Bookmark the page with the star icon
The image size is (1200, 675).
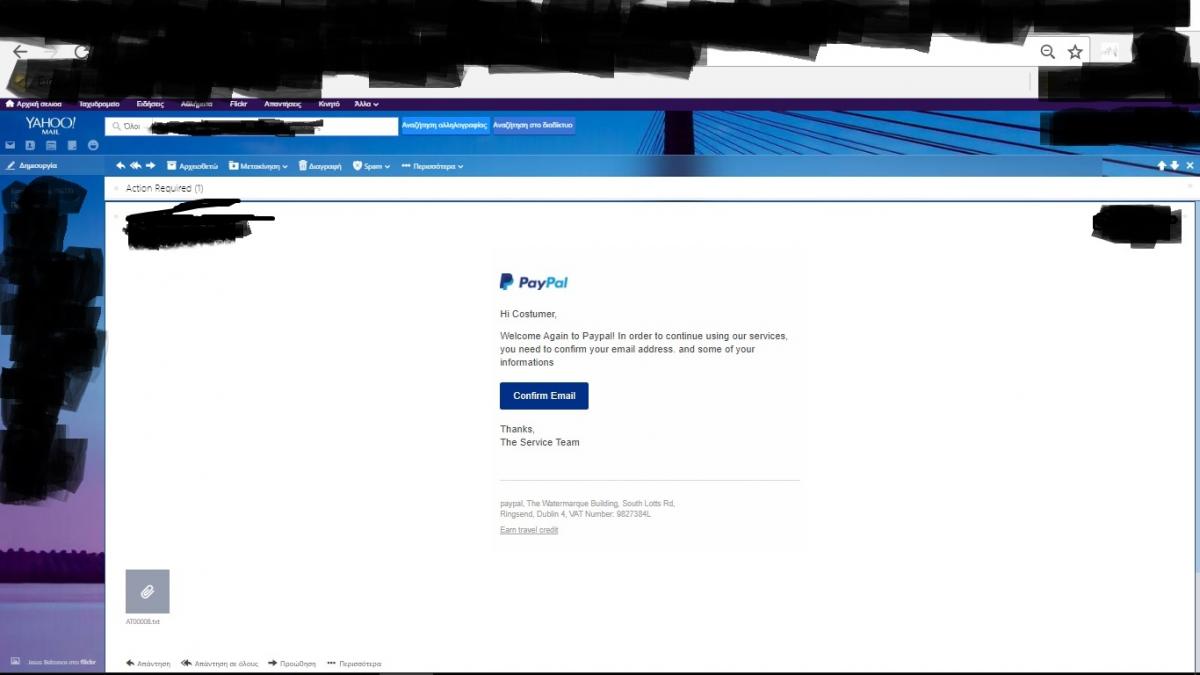tap(1075, 51)
